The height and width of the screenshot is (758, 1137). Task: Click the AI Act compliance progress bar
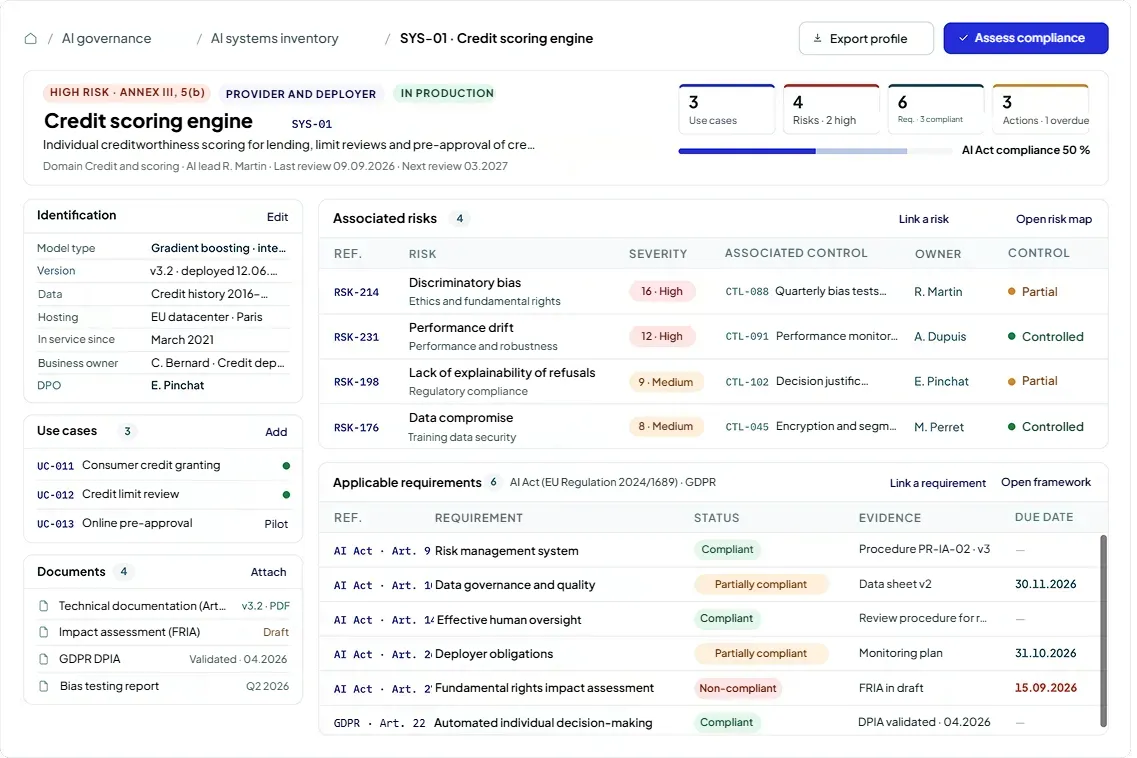[x=815, y=151]
